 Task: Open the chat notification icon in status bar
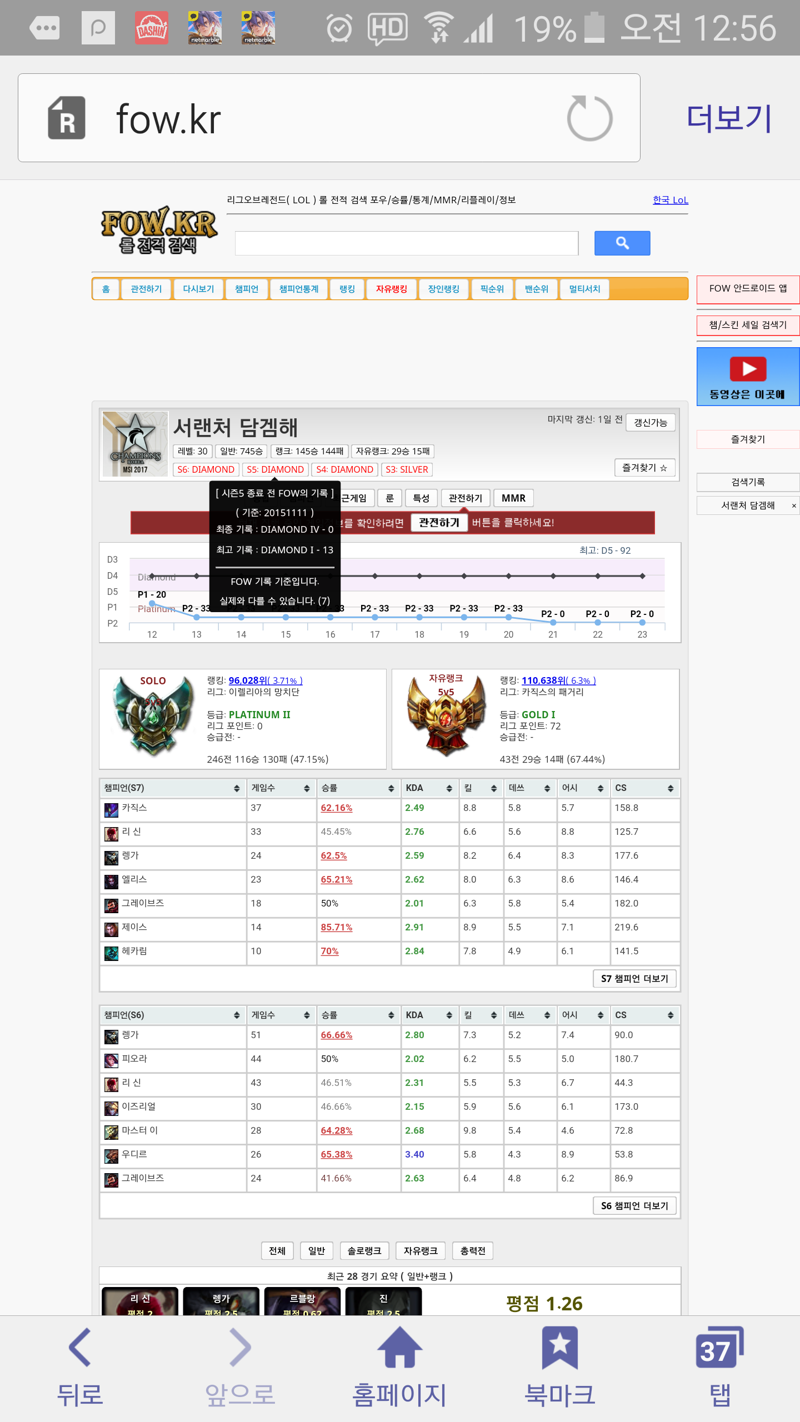44,28
